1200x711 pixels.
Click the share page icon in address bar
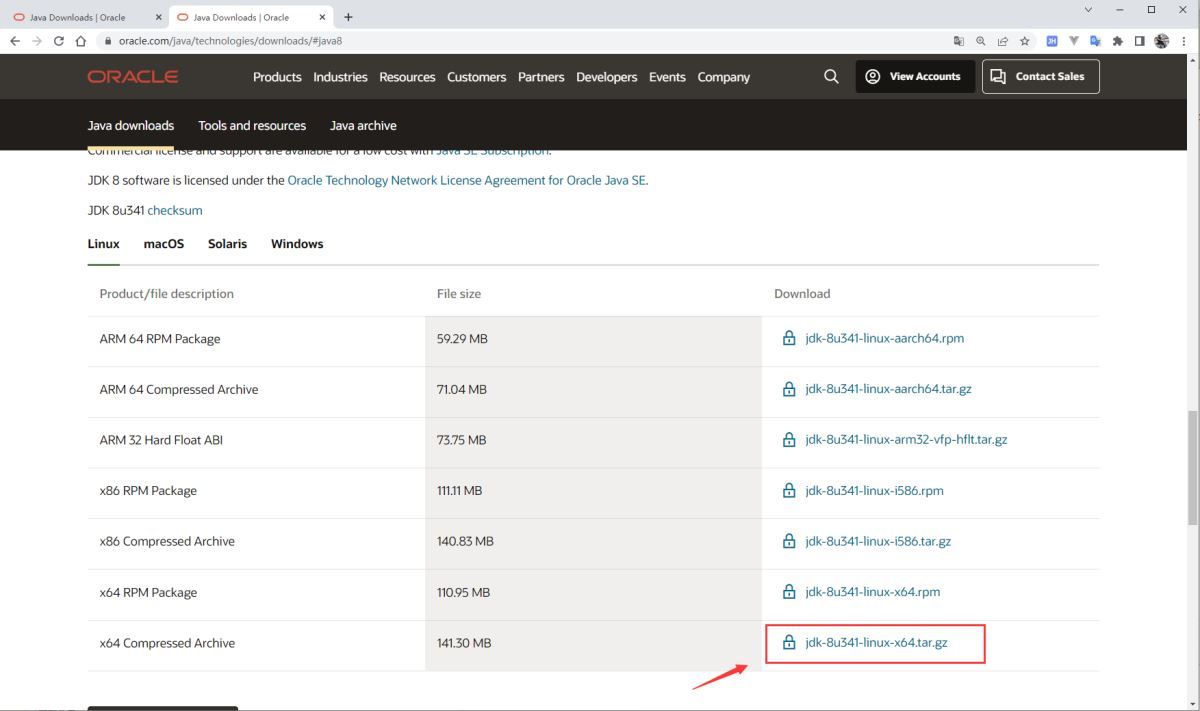(1003, 41)
